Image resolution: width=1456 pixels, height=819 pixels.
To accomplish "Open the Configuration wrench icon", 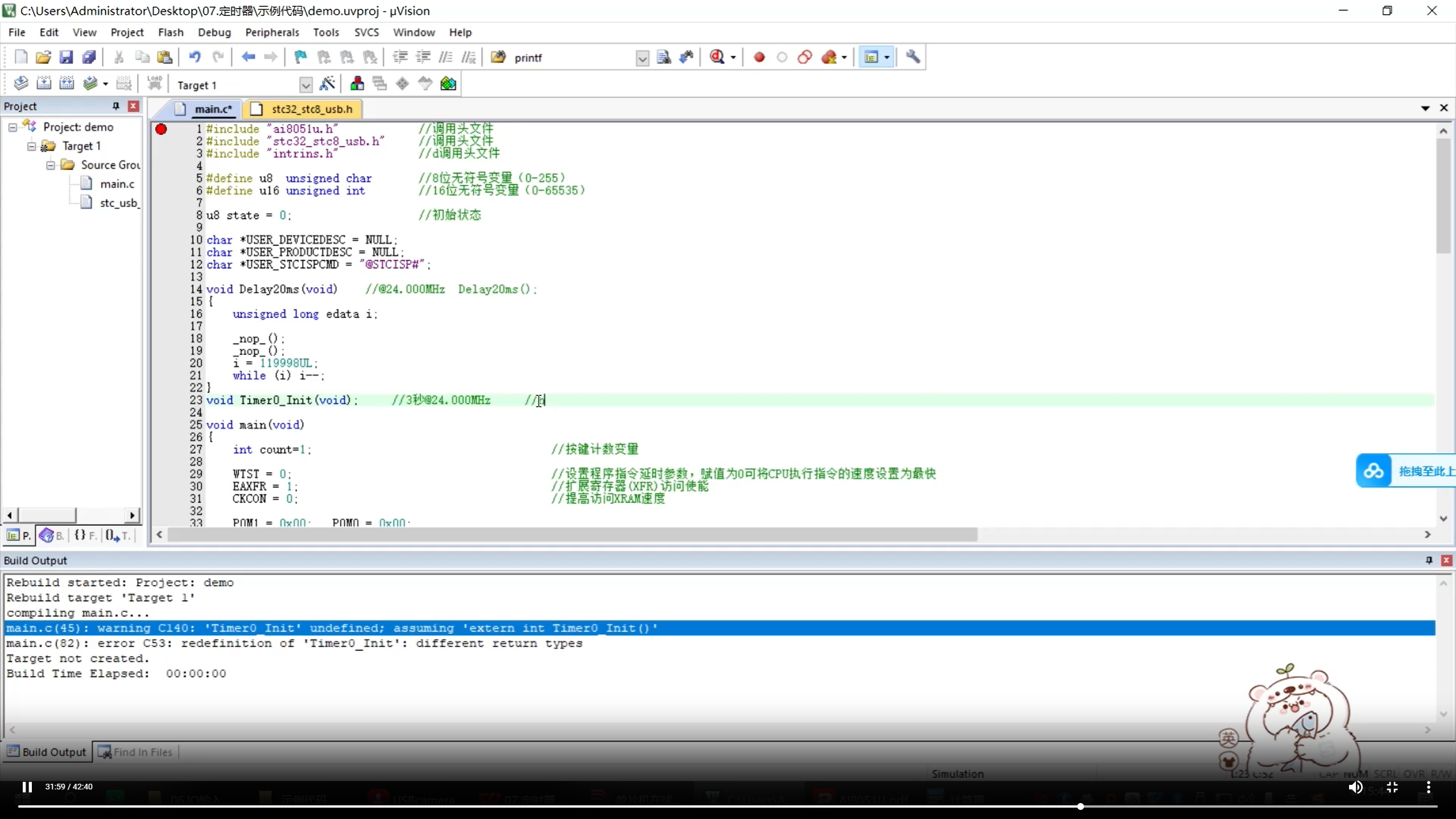I will [x=913, y=57].
